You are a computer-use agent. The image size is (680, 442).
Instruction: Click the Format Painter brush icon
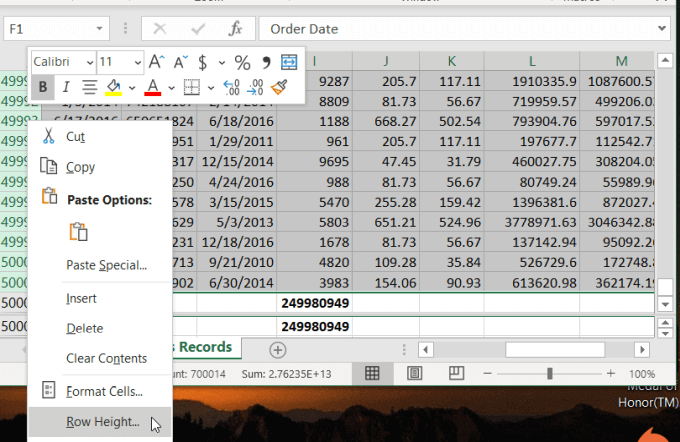[x=280, y=87]
